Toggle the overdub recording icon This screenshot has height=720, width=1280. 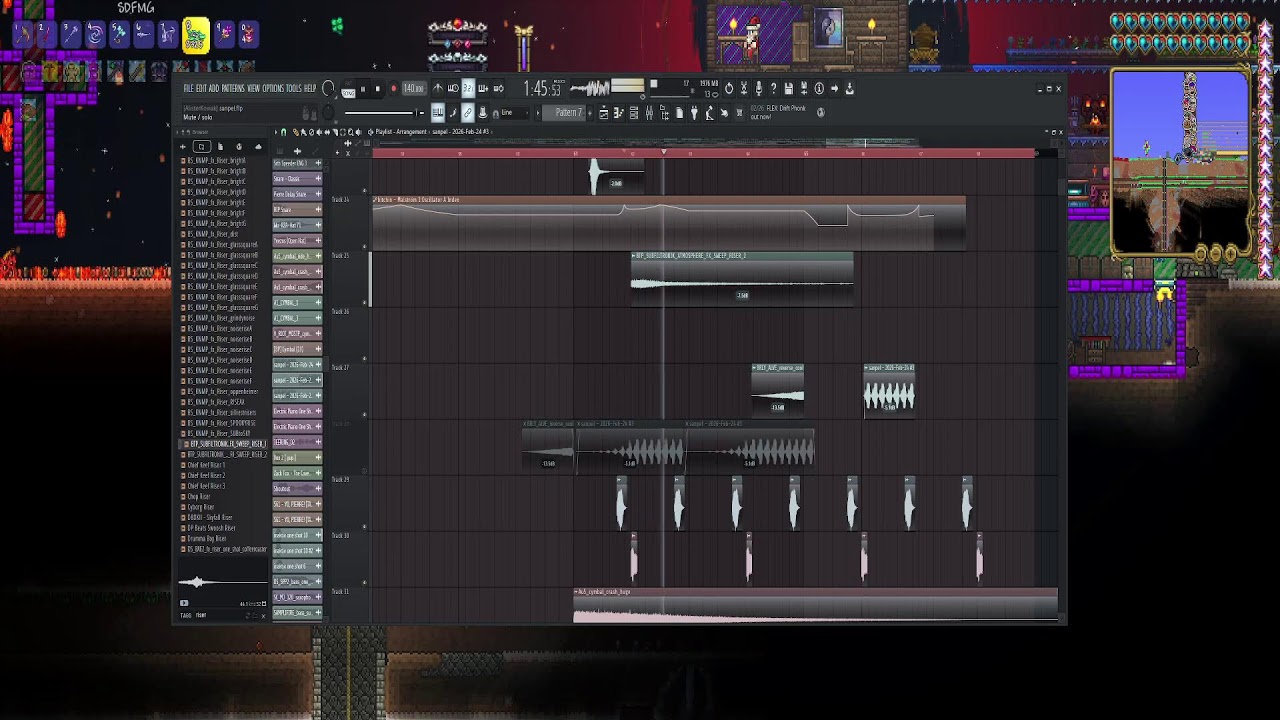483,88
